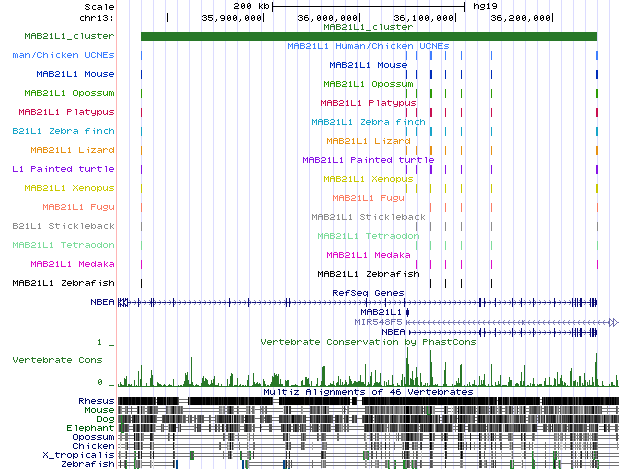Viewport: 620px width, 469px height.
Task: Click the Vertebrate Conservation by PhastCons title
Action: 368,342
